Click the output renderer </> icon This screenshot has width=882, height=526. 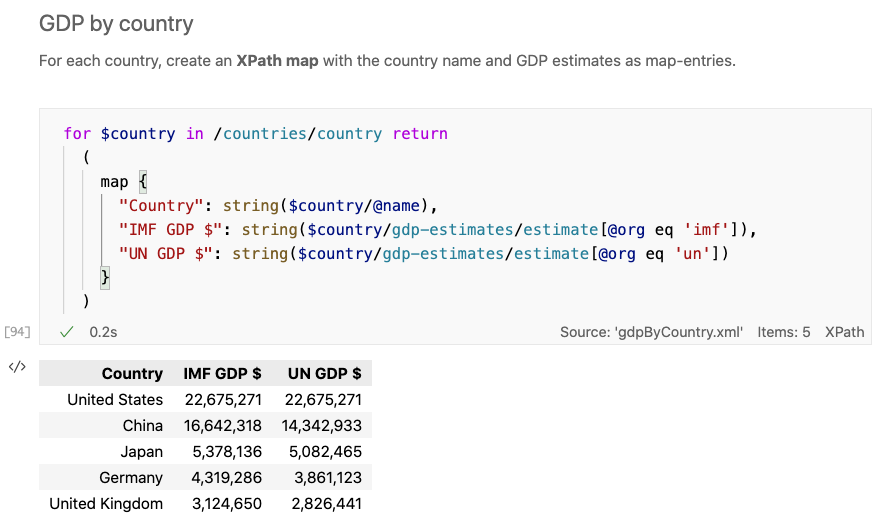point(17,367)
